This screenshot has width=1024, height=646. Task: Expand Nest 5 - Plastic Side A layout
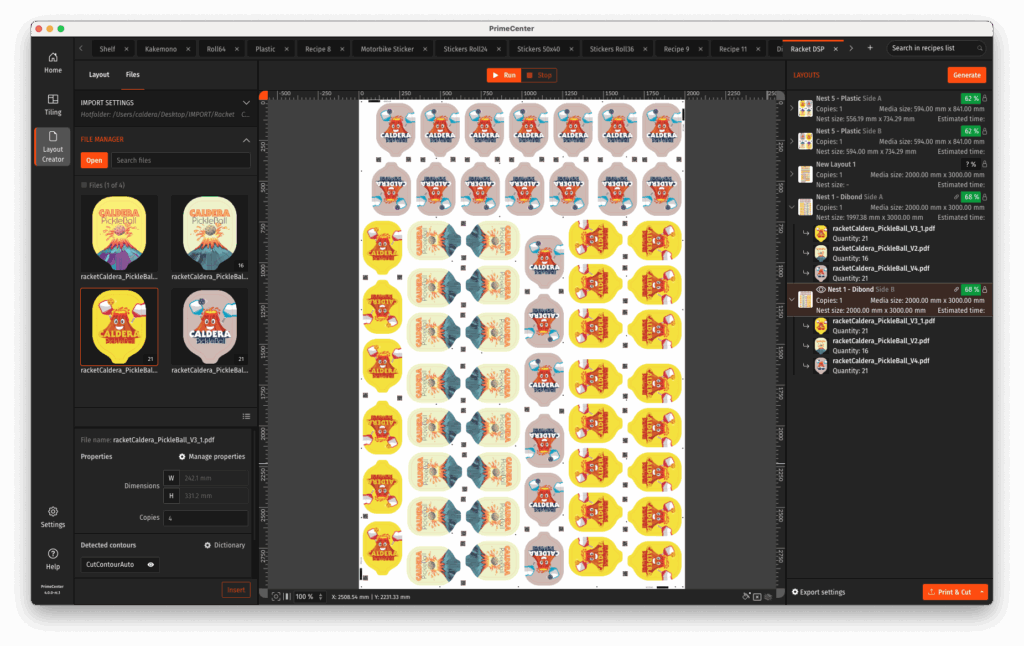[x=792, y=108]
